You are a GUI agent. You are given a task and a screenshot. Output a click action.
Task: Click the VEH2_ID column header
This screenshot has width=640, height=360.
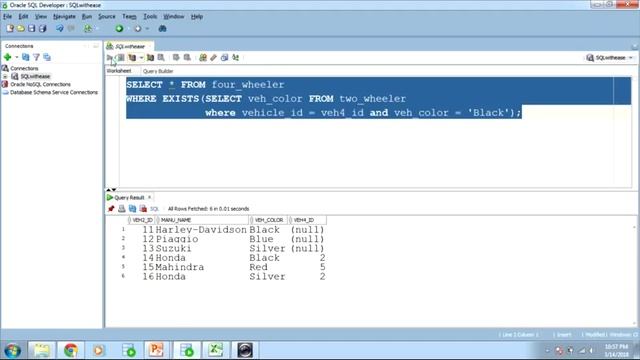[142, 220]
